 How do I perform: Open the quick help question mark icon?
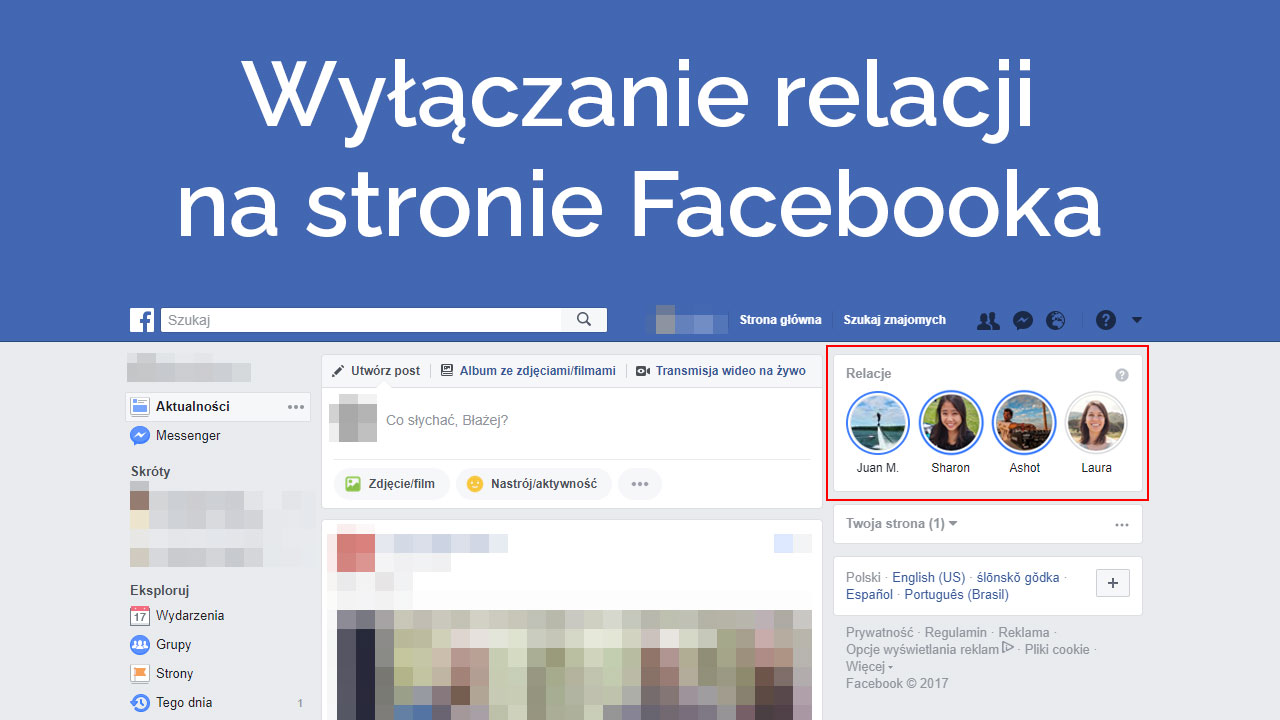[1105, 320]
